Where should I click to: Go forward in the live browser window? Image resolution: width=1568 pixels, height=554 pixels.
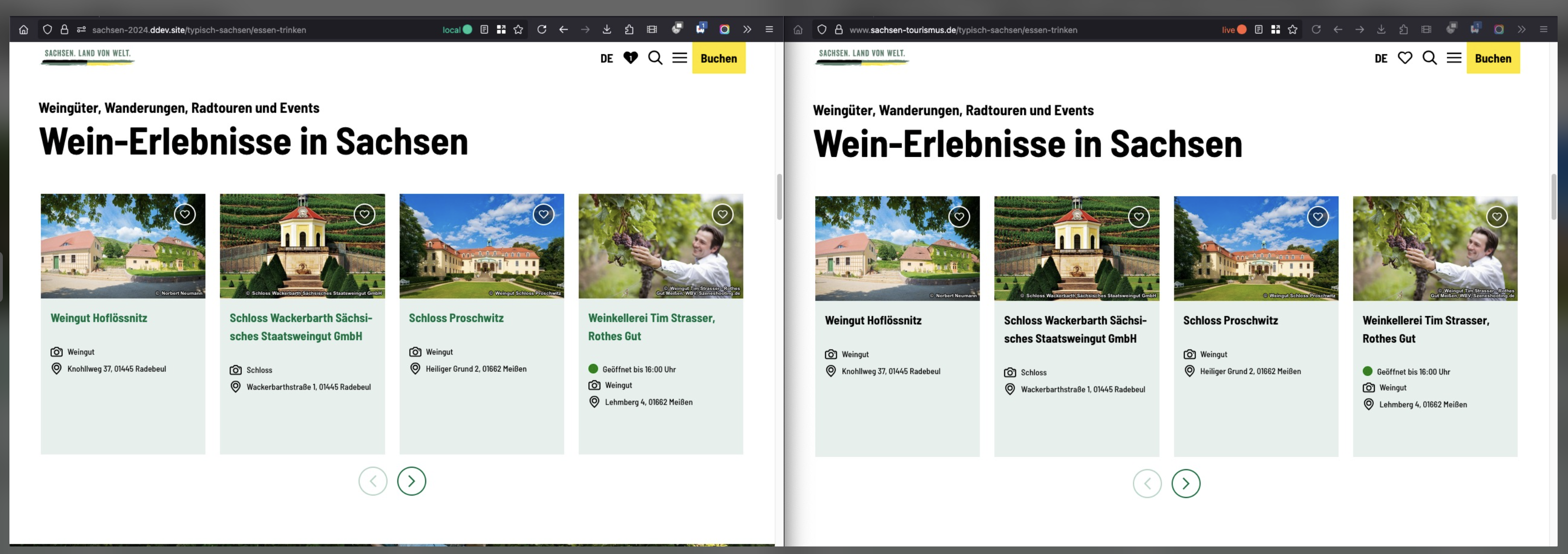click(x=1360, y=30)
